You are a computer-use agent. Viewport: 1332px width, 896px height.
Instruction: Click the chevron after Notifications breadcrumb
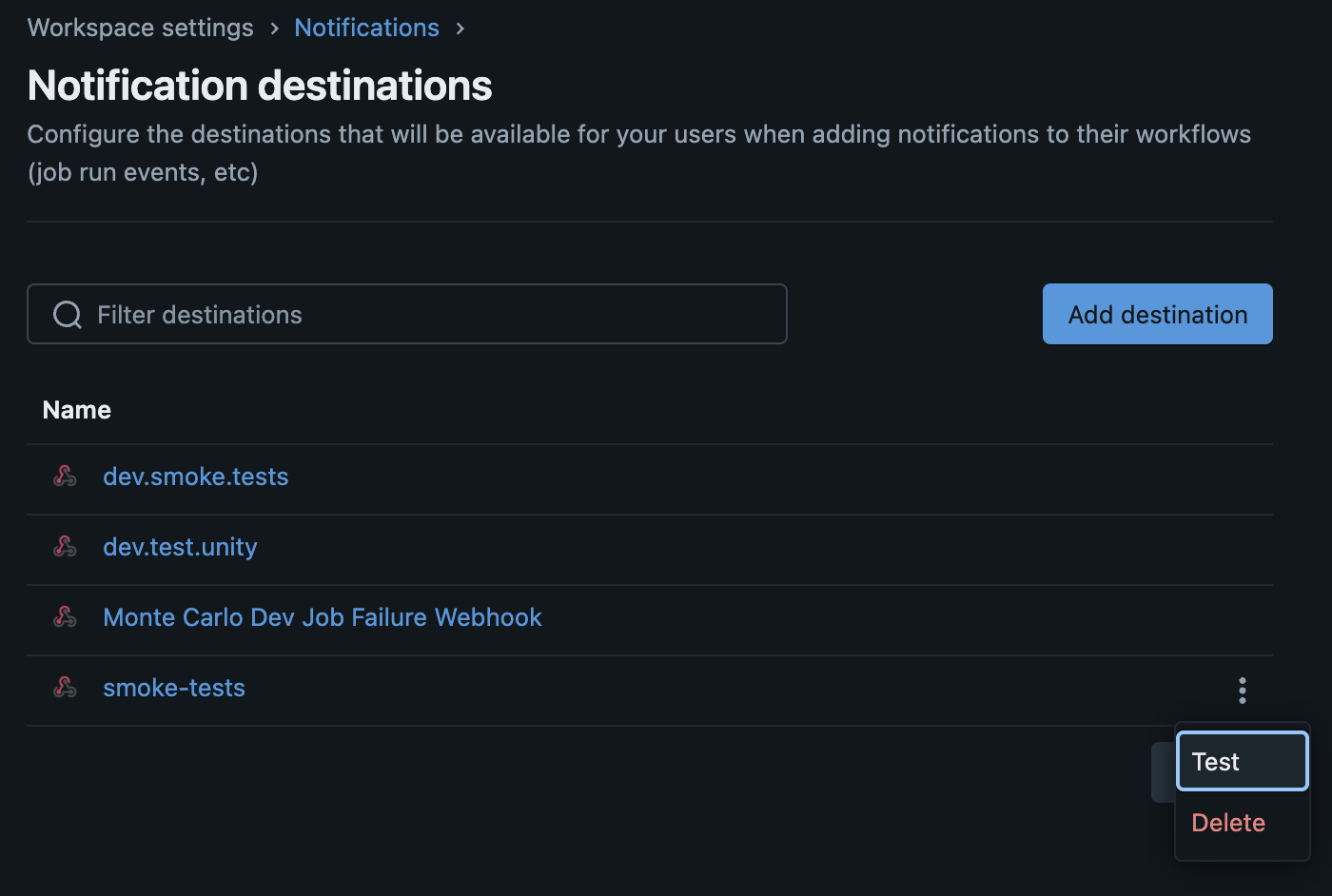(x=460, y=29)
